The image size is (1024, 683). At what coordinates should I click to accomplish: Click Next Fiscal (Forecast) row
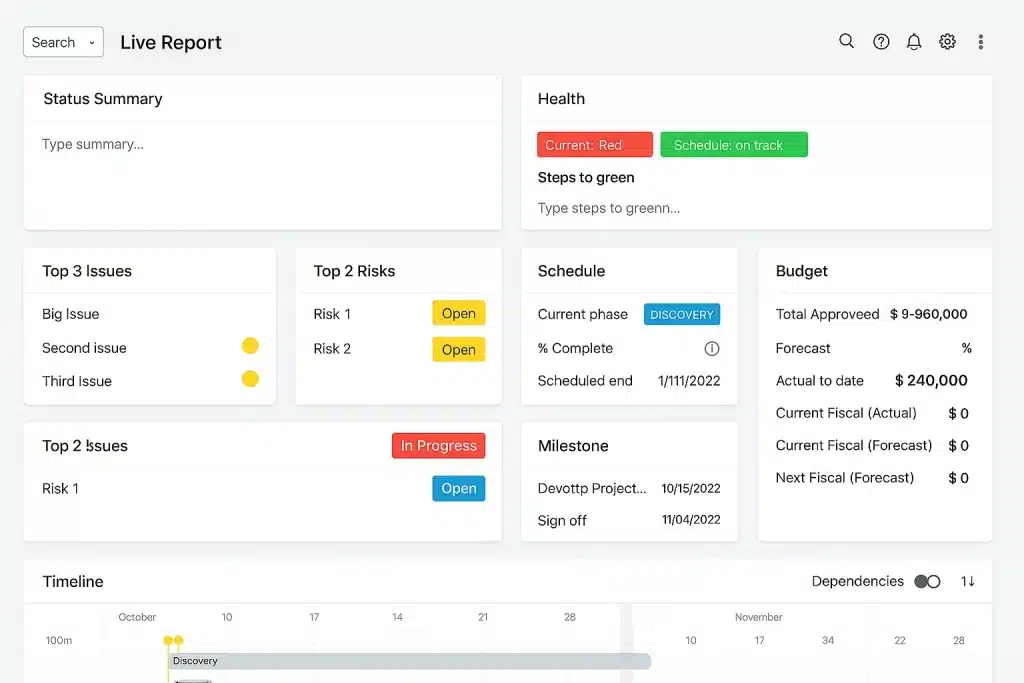[872, 478]
